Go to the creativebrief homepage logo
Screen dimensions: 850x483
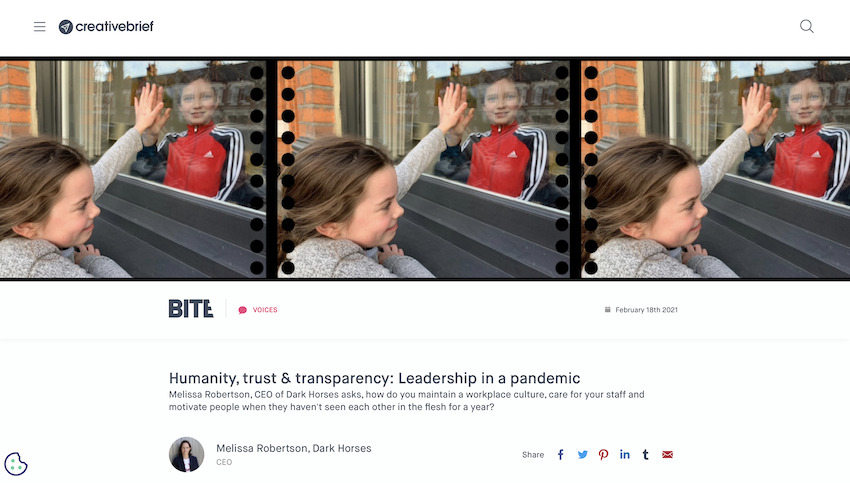[106, 27]
